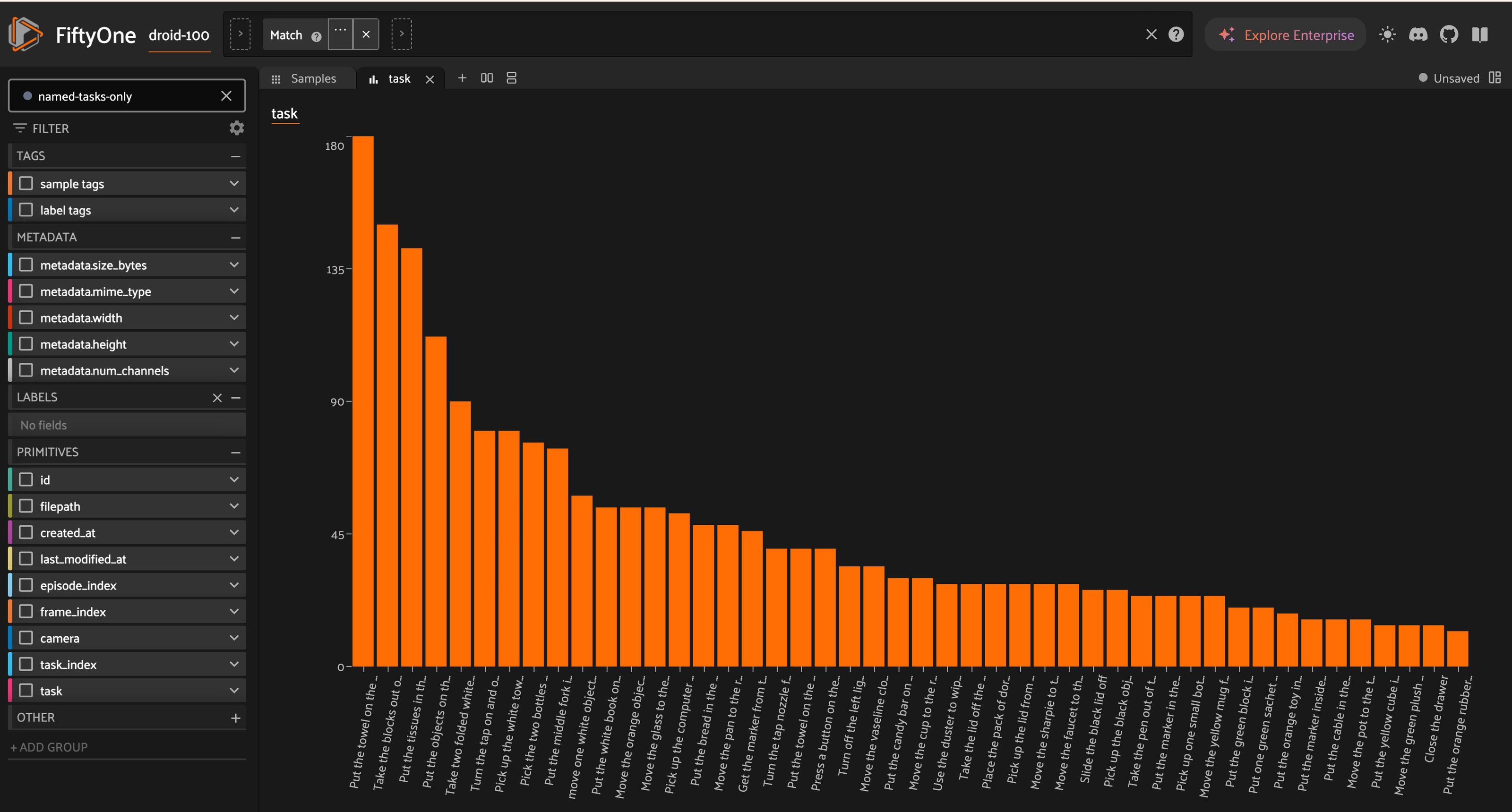Check the filepath field checkbox
Image resolution: width=1512 pixels, height=812 pixels.
26,506
